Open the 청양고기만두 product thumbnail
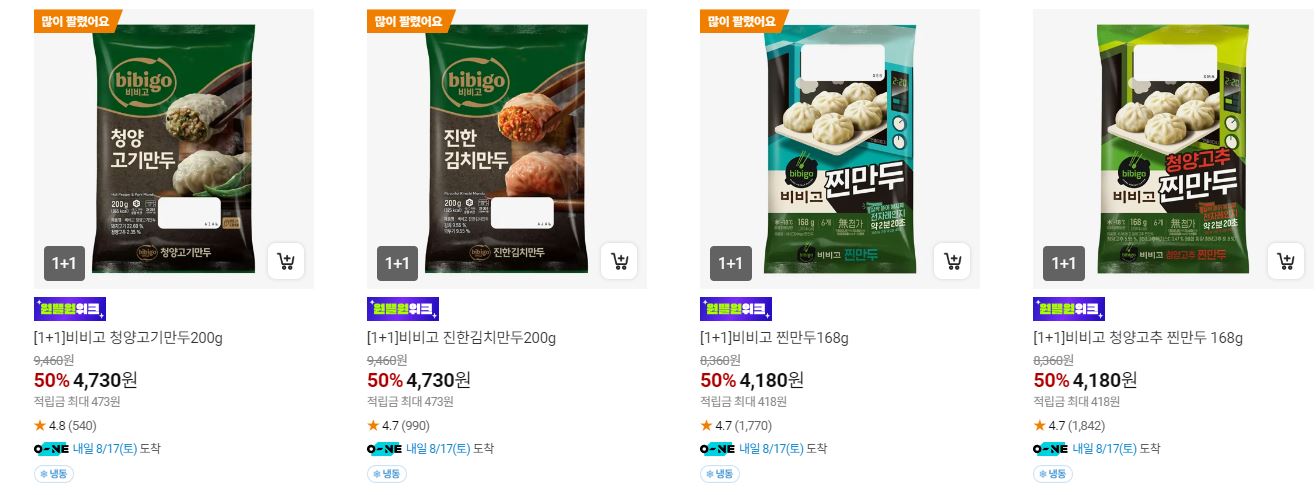Viewport: 1316px width, 495px height. click(x=174, y=149)
